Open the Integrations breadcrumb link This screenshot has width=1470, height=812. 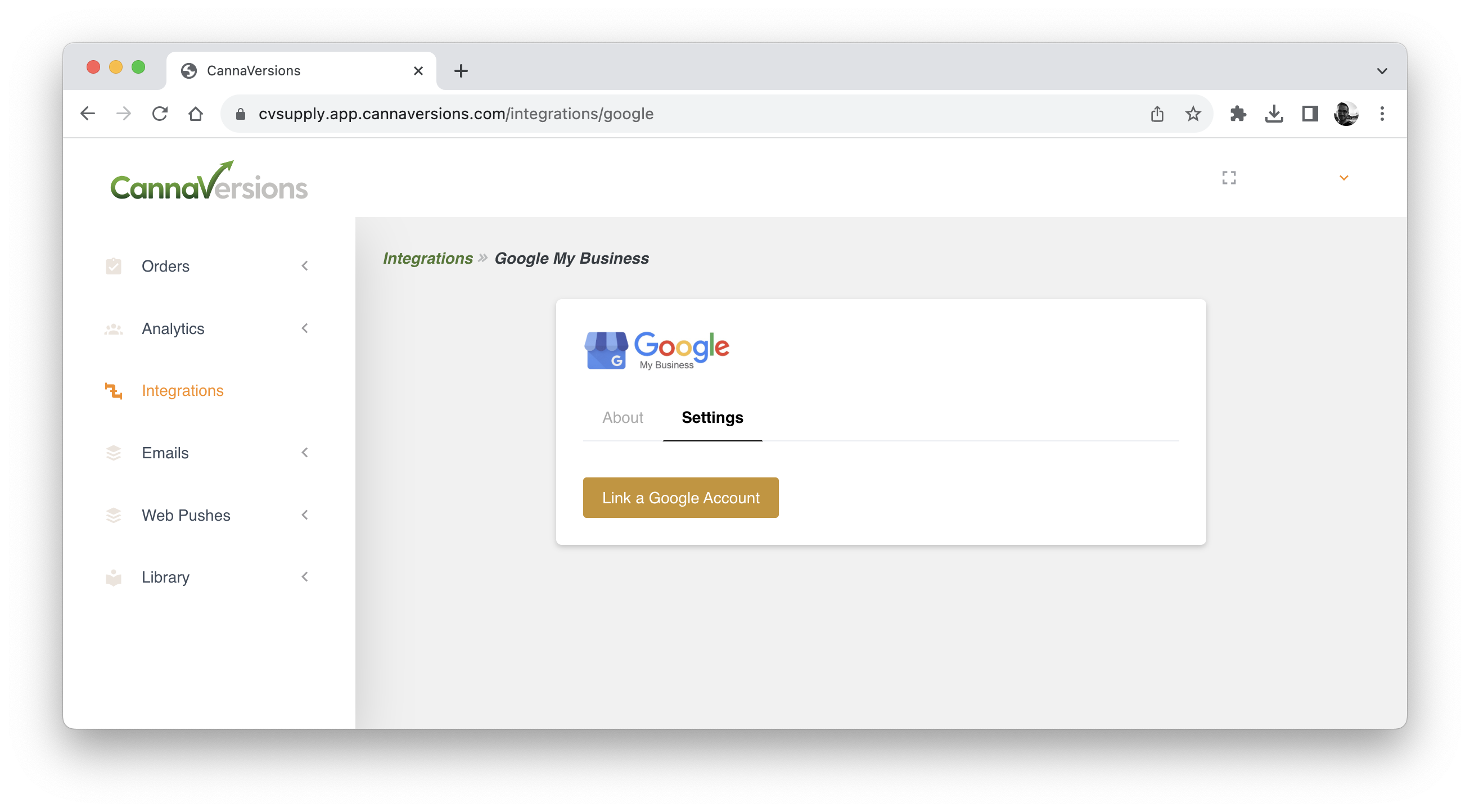point(428,258)
